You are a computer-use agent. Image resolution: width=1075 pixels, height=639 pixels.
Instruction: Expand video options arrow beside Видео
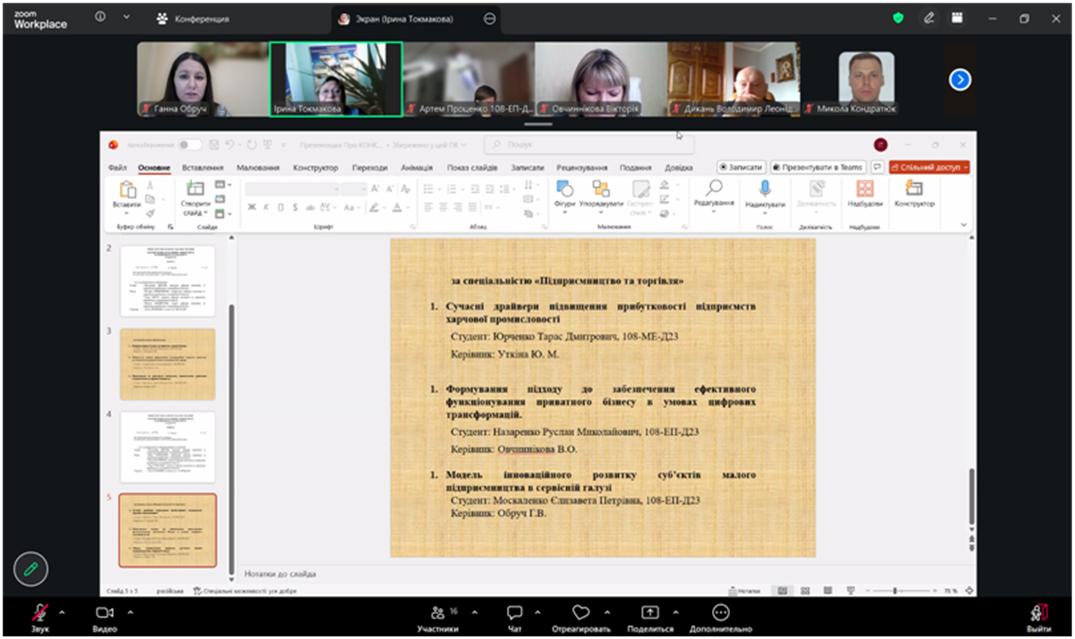pos(130,611)
